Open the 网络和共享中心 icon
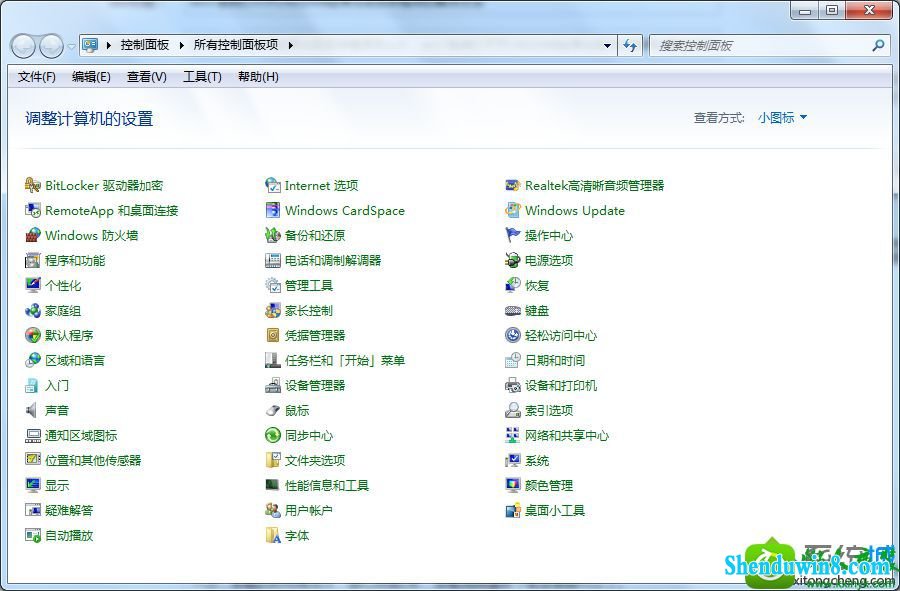 pos(513,436)
